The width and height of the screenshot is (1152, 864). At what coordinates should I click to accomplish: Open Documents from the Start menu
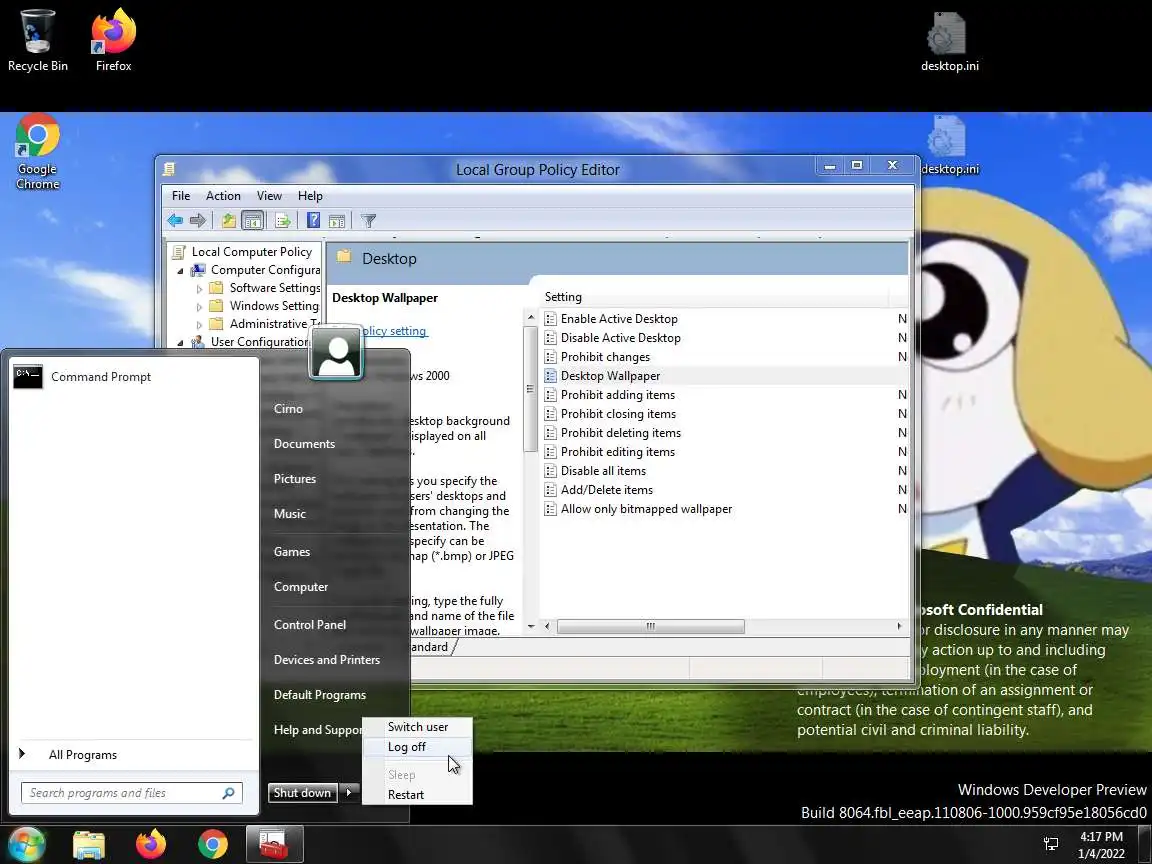304,444
